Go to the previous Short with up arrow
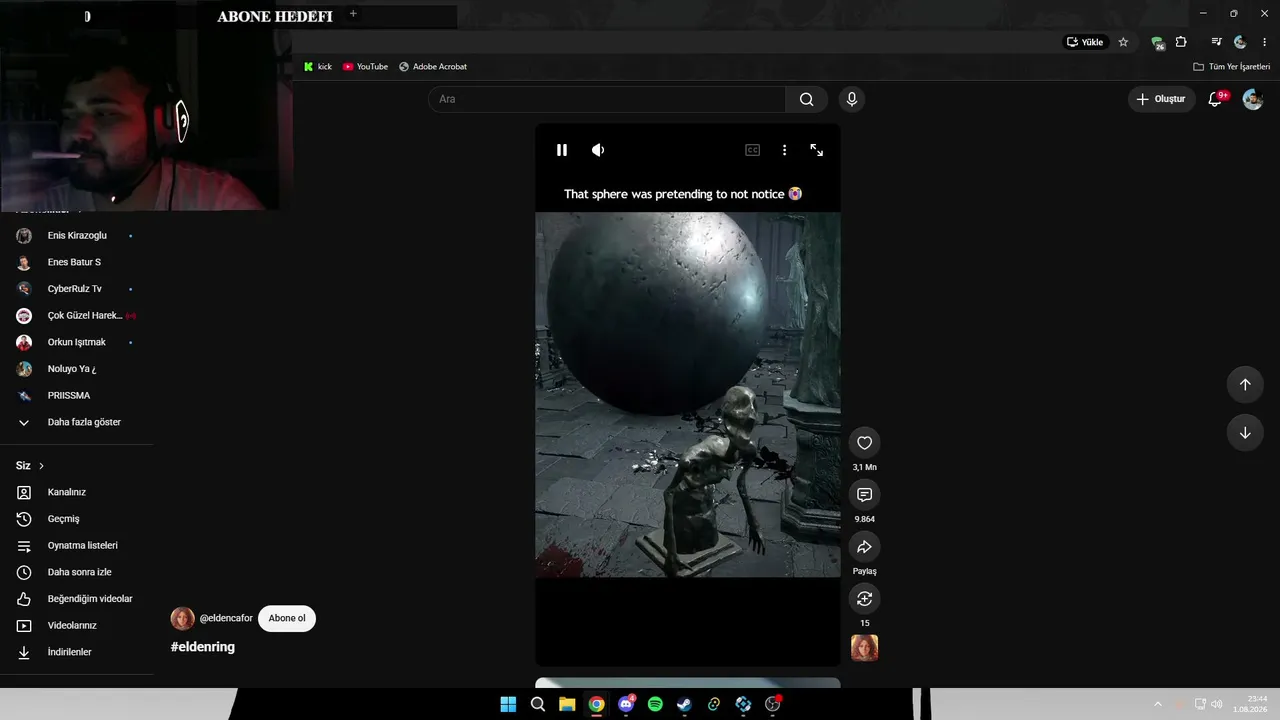The height and width of the screenshot is (720, 1280). click(x=1245, y=385)
